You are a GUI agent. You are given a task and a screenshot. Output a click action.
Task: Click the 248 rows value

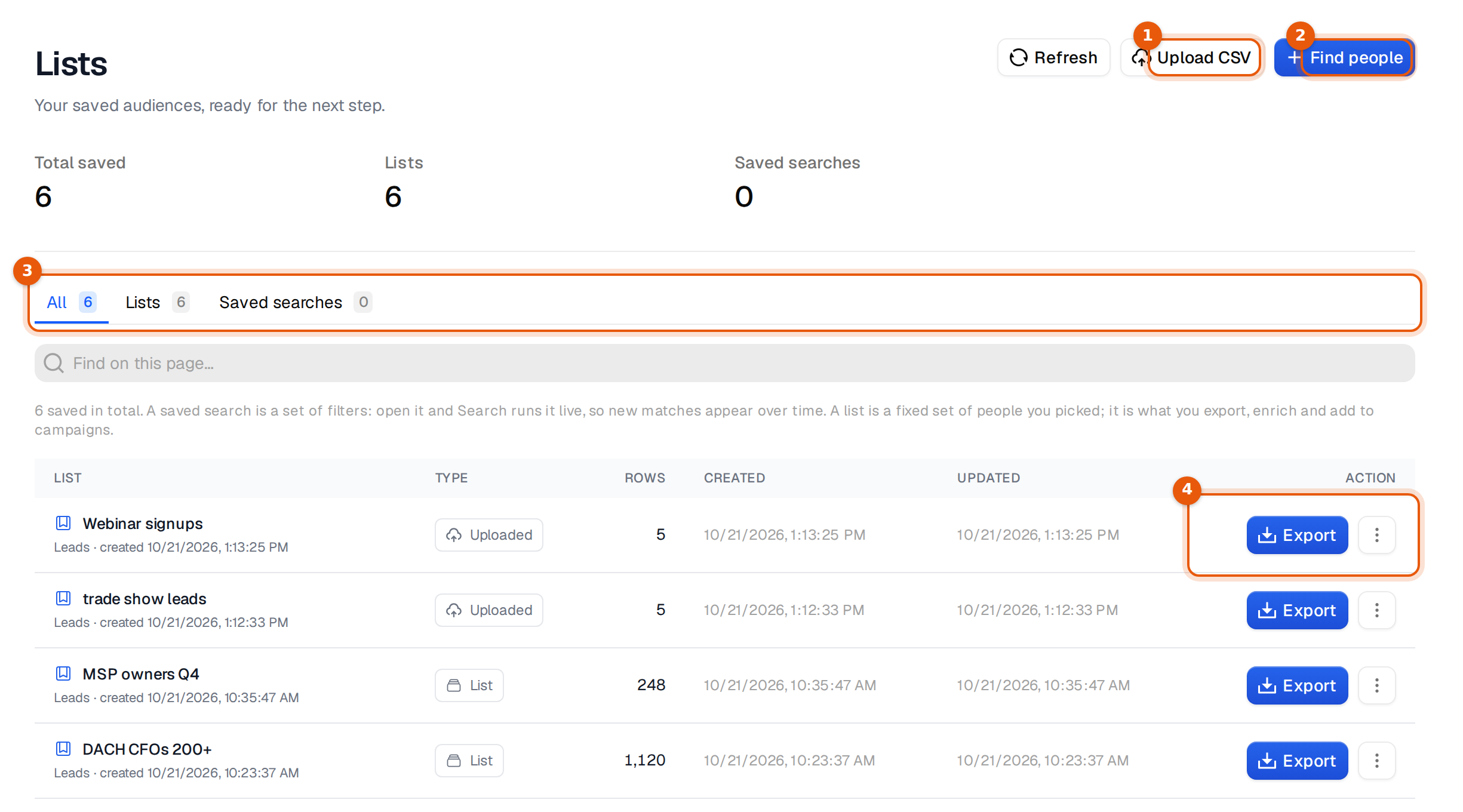[x=651, y=685]
